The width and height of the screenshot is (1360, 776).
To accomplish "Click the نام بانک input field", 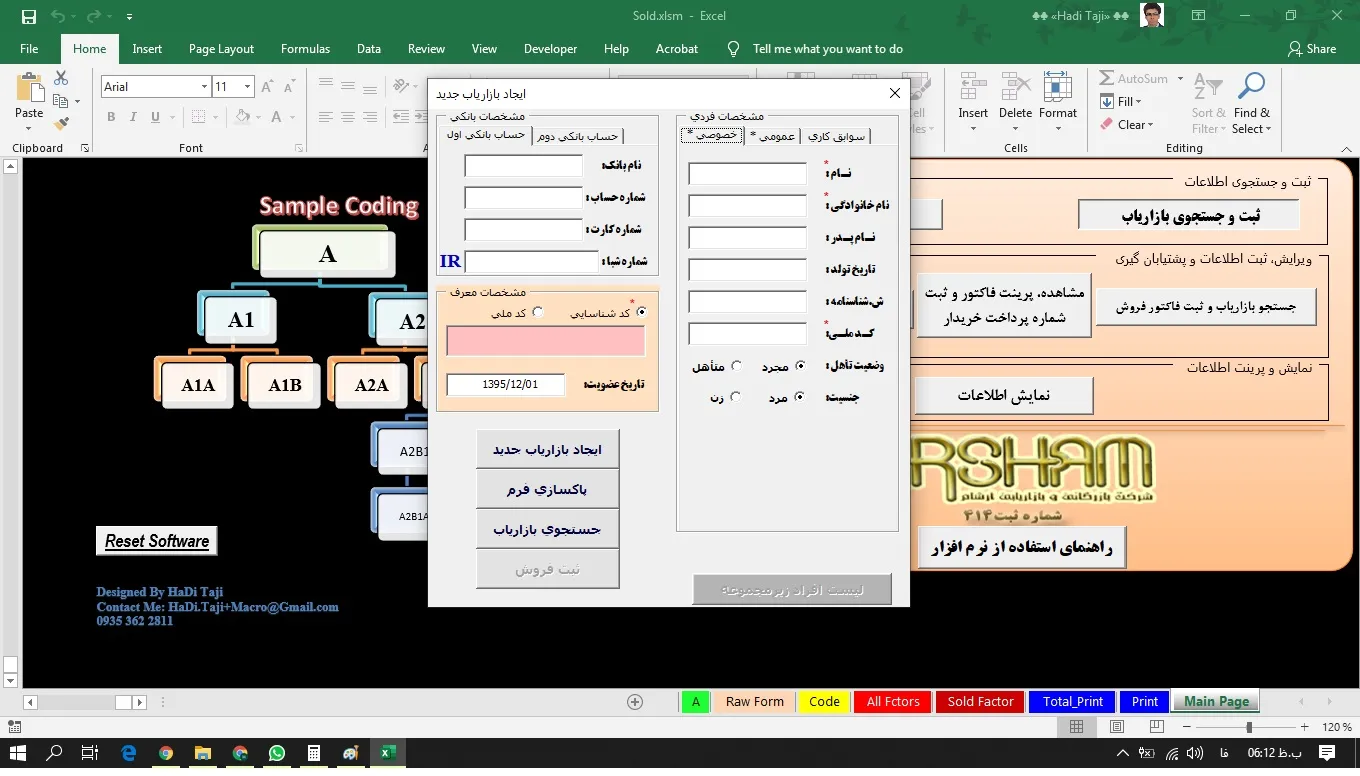I will 523,166.
